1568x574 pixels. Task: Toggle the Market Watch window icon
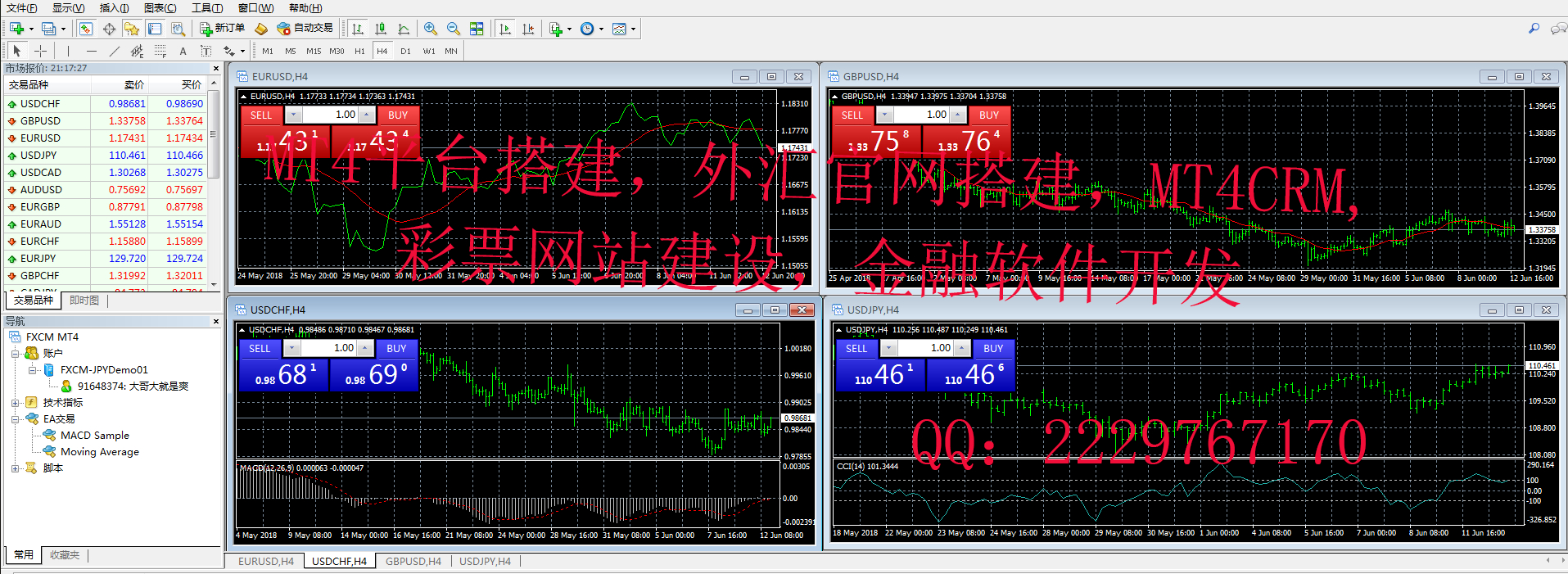point(86,29)
